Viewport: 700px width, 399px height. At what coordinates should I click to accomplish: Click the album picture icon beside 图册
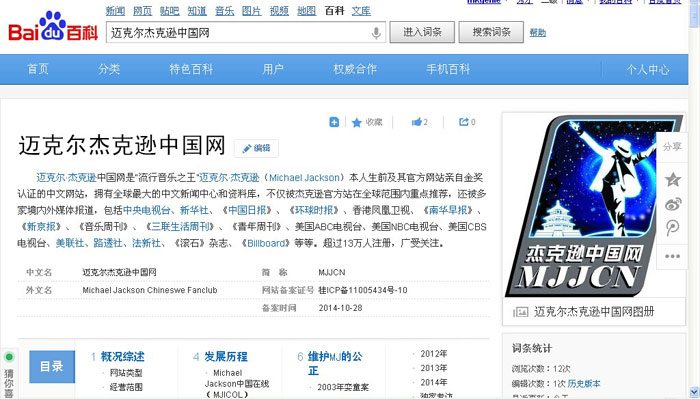point(521,312)
